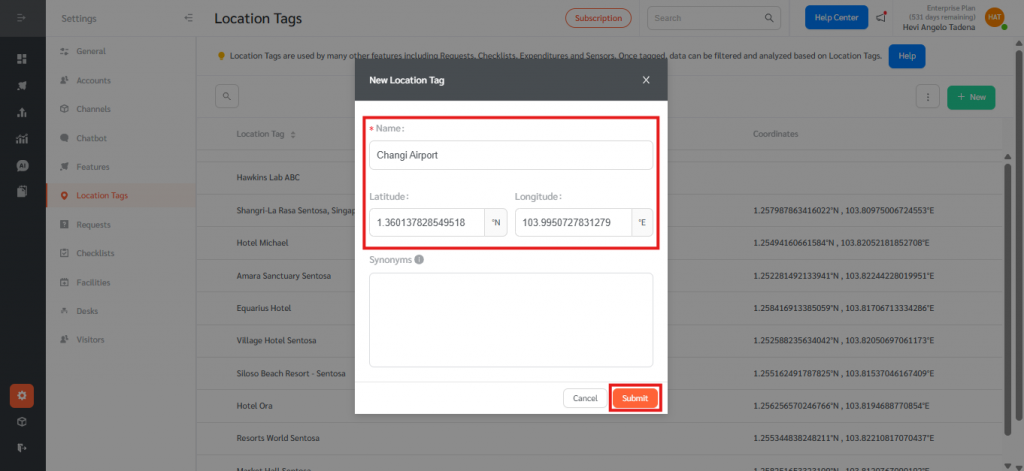Open the Chatbot settings menu item

coord(91,138)
